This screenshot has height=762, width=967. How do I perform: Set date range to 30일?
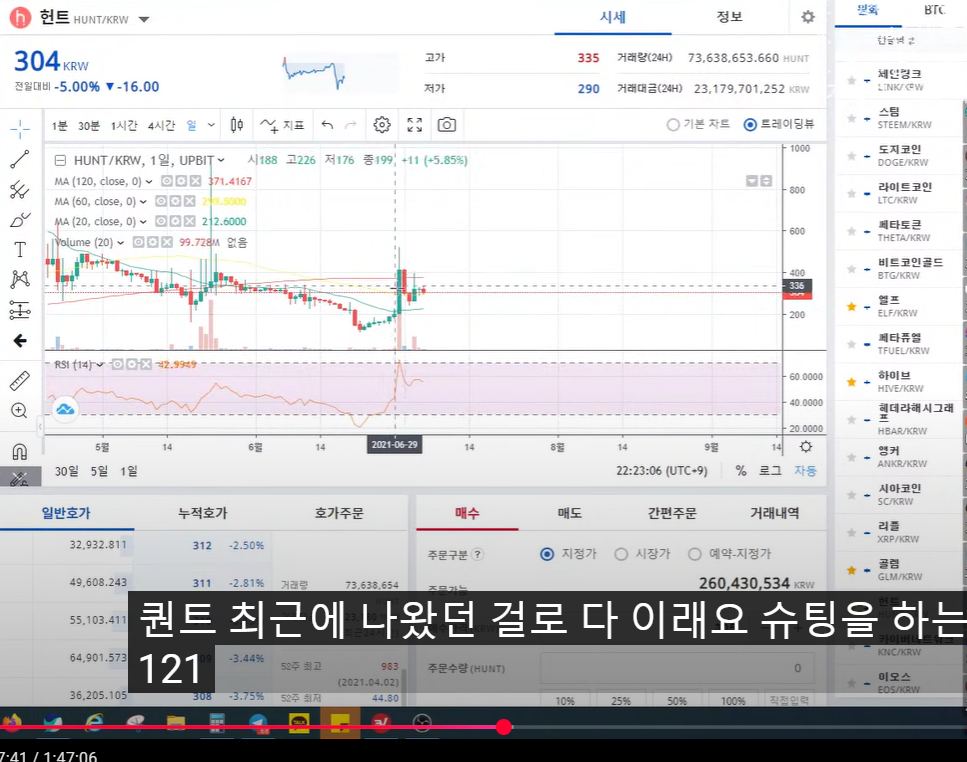click(x=67, y=472)
